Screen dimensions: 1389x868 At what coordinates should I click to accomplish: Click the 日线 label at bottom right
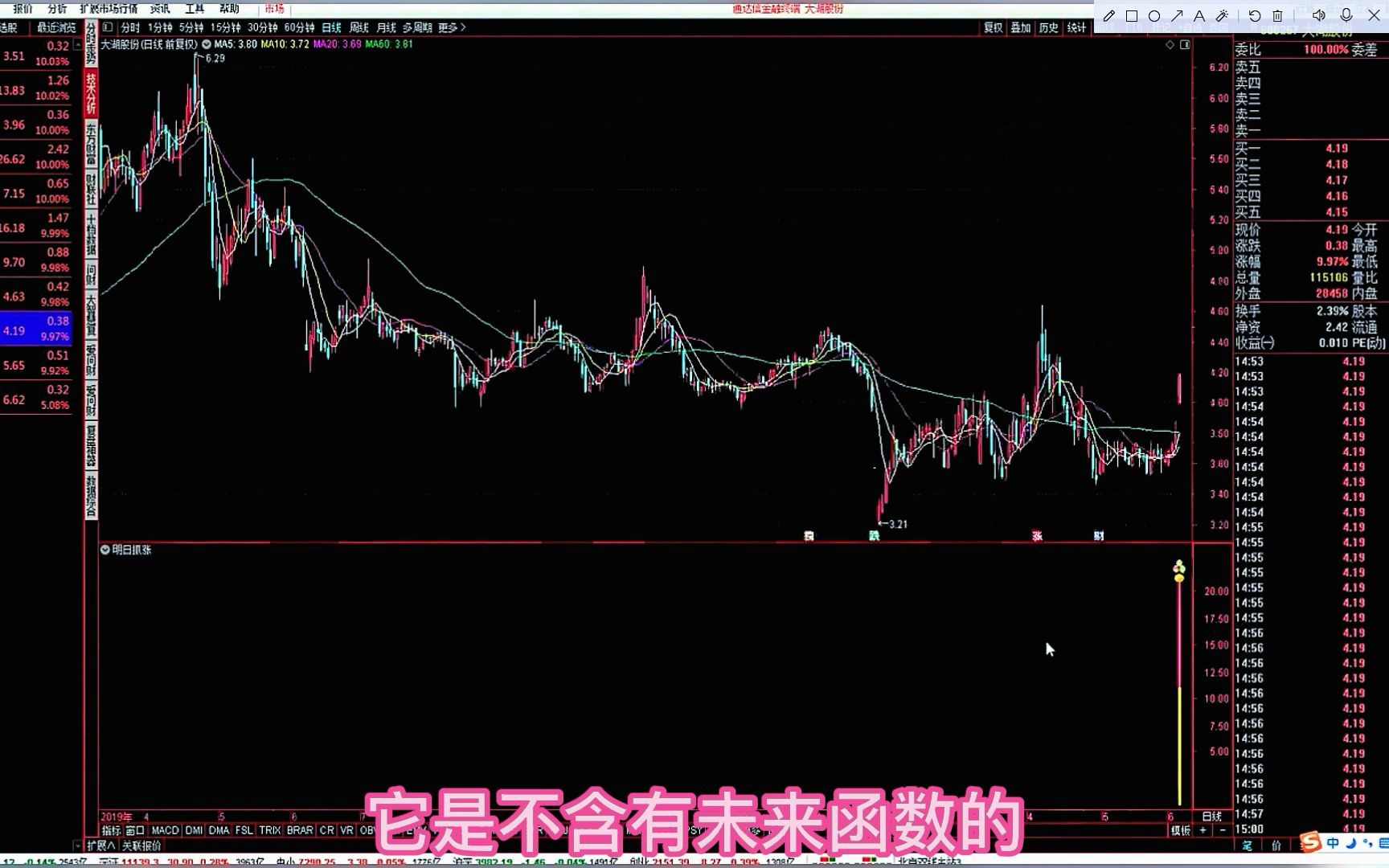tap(1211, 817)
